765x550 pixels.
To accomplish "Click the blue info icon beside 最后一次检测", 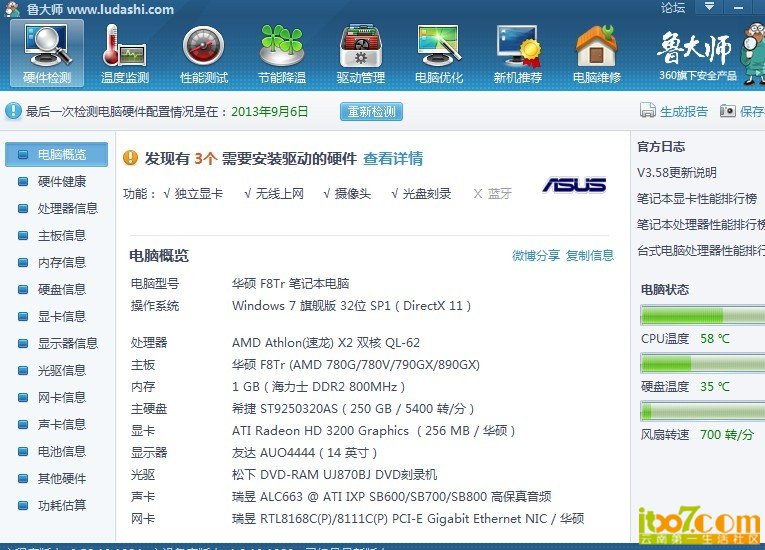I will pyautogui.click(x=13, y=111).
